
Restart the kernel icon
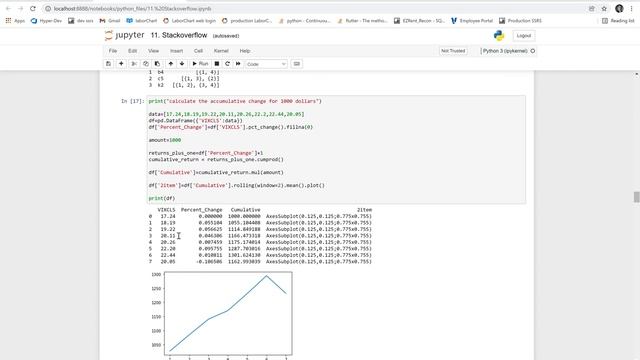click(227, 64)
